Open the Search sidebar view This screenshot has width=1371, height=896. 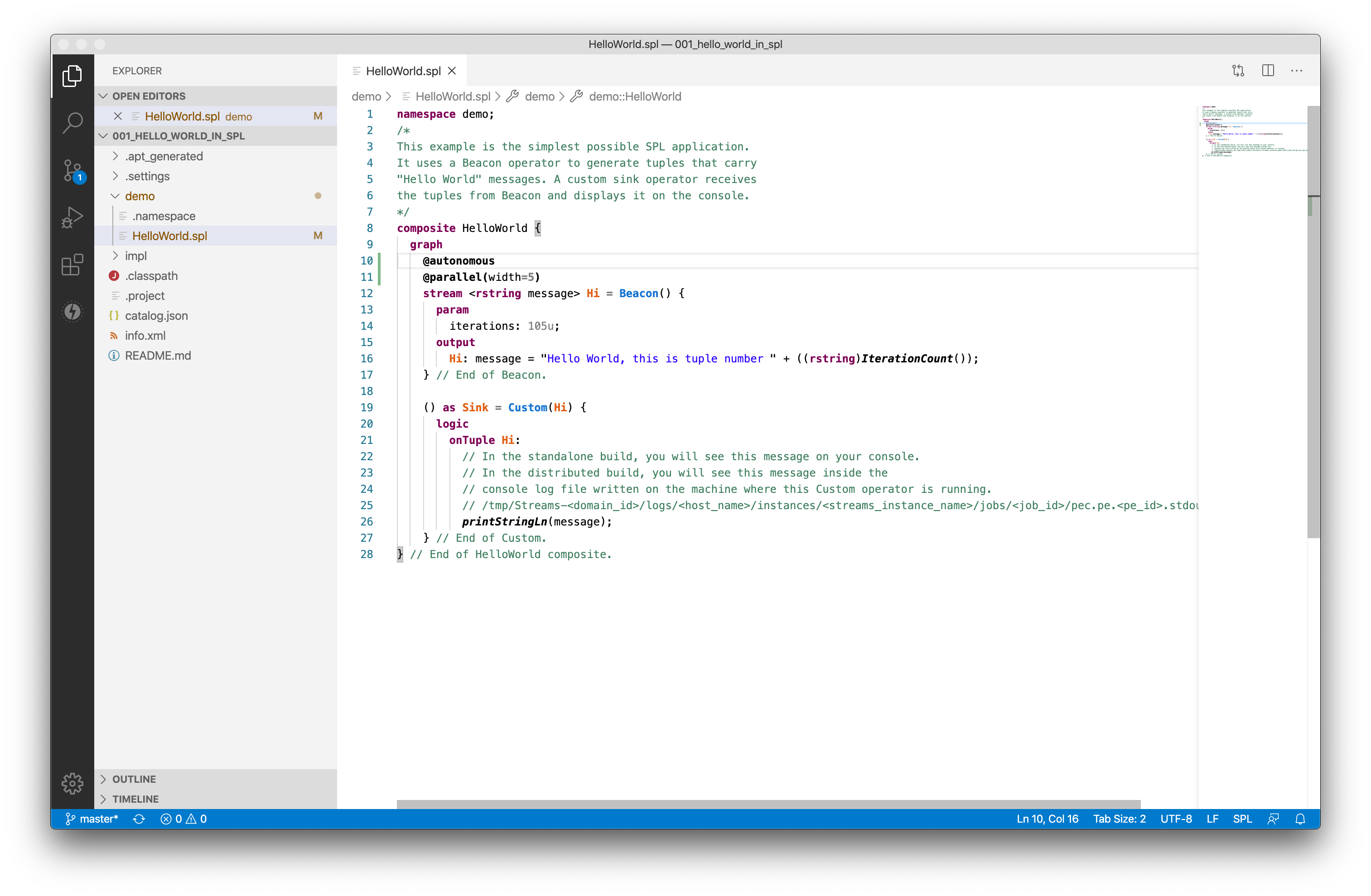click(x=72, y=123)
